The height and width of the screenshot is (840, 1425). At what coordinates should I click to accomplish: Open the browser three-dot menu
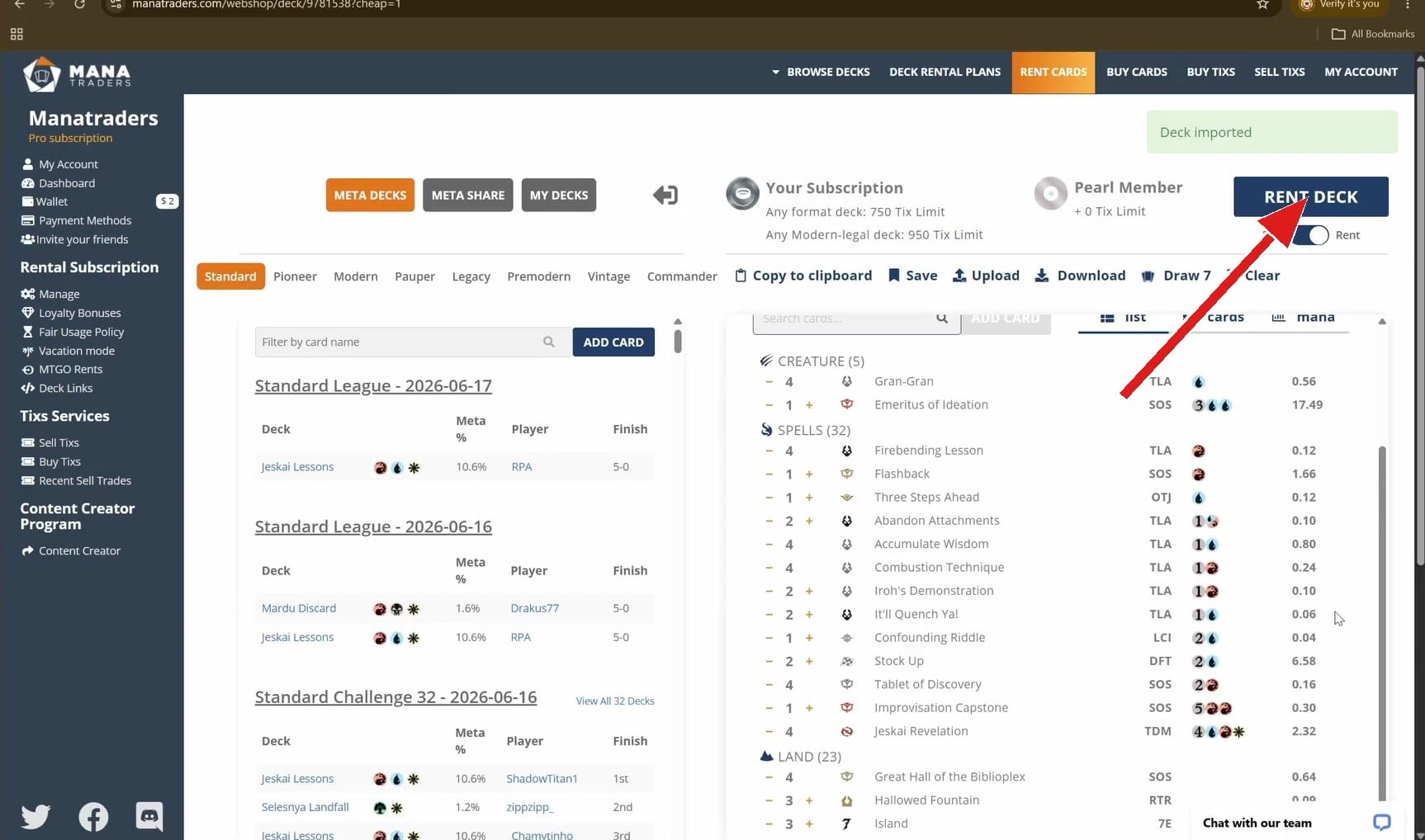[1408, 5]
